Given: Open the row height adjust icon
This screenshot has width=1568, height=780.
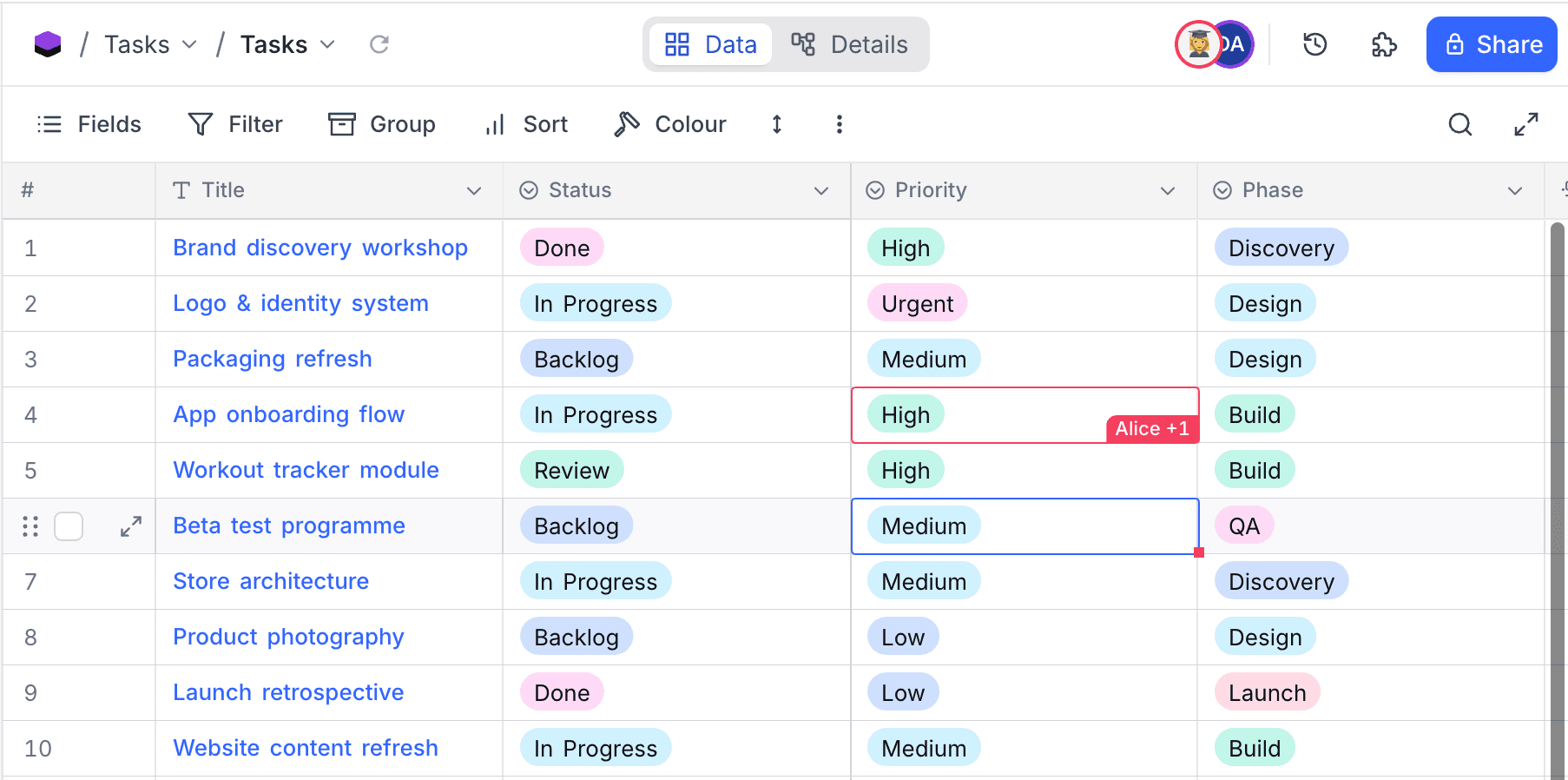Looking at the screenshot, I should 777,124.
